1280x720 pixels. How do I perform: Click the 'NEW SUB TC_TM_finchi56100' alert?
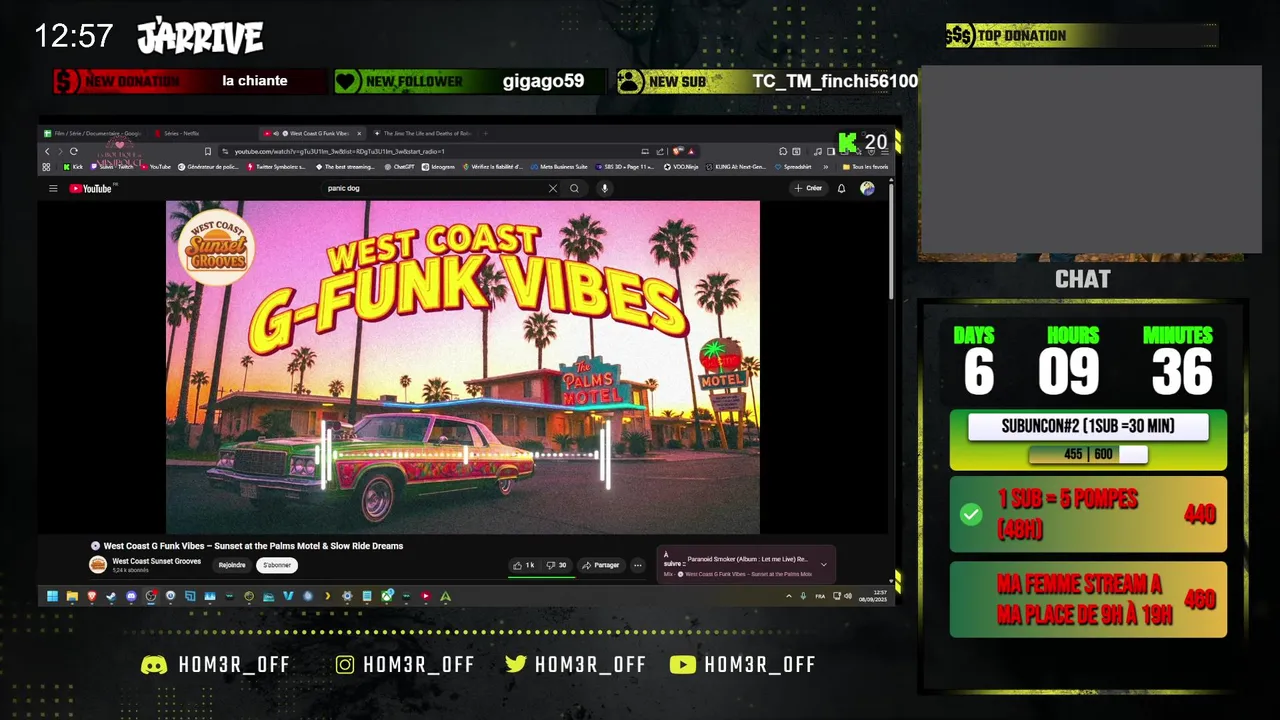767,81
